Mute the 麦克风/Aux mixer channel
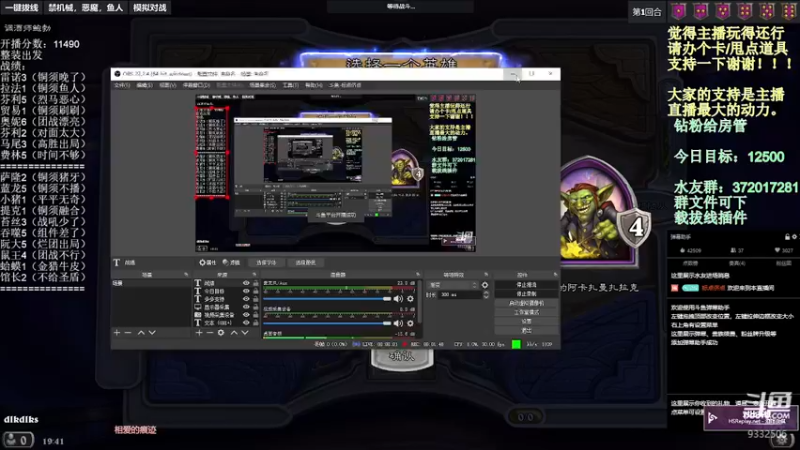The width and height of the screenshot is (800, 450). 398,299
